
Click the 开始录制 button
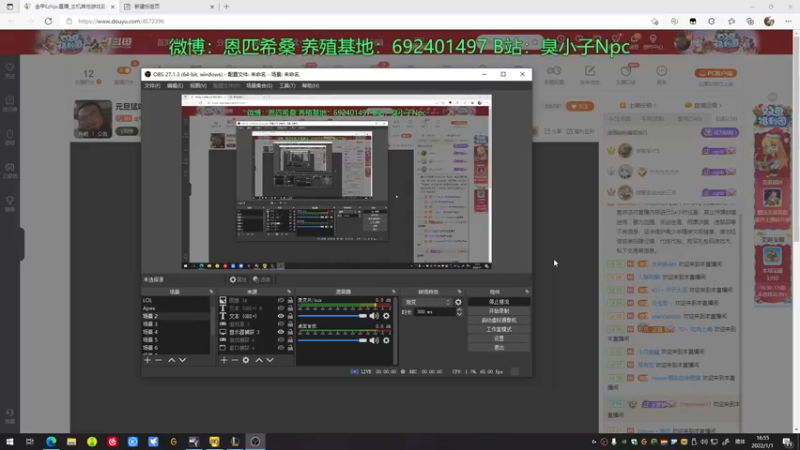point(499,311)
